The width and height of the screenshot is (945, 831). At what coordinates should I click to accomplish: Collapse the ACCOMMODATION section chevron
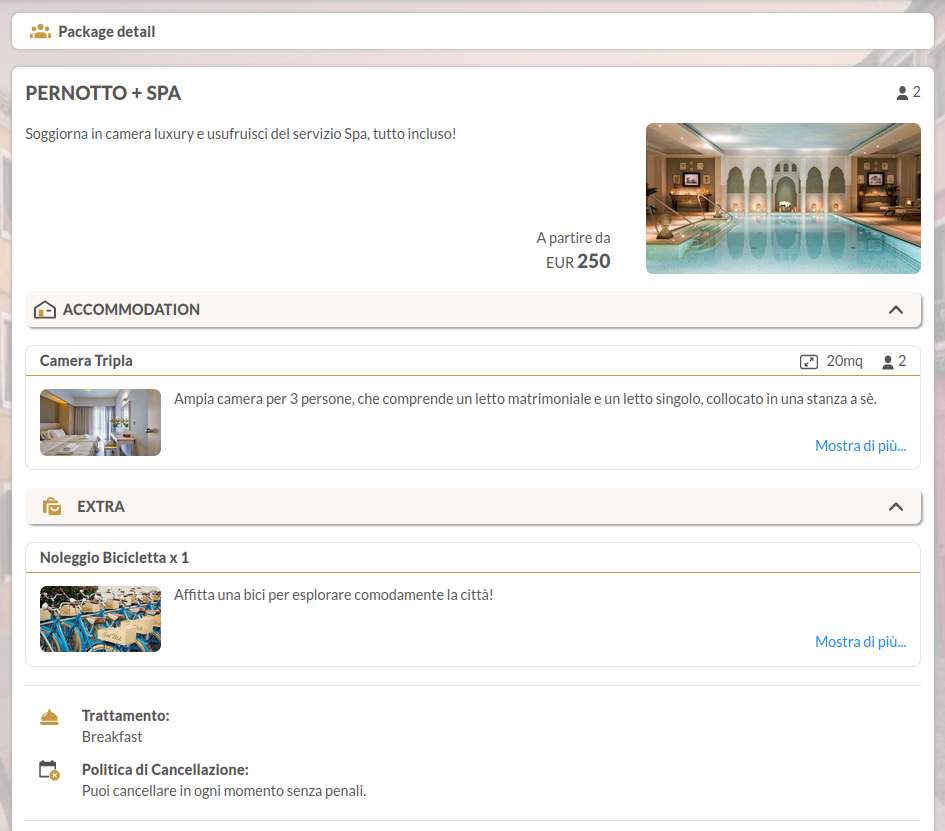click(896, 310)
